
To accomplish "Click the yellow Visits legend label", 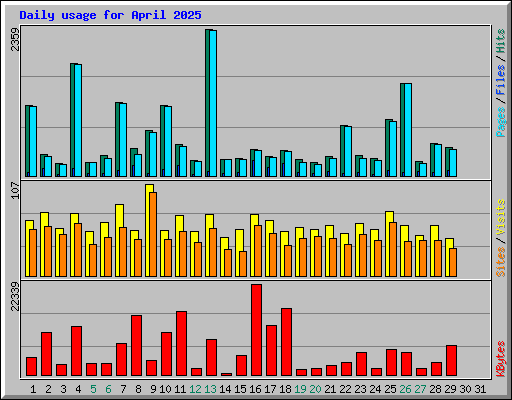I will click(x=501, y=217).
